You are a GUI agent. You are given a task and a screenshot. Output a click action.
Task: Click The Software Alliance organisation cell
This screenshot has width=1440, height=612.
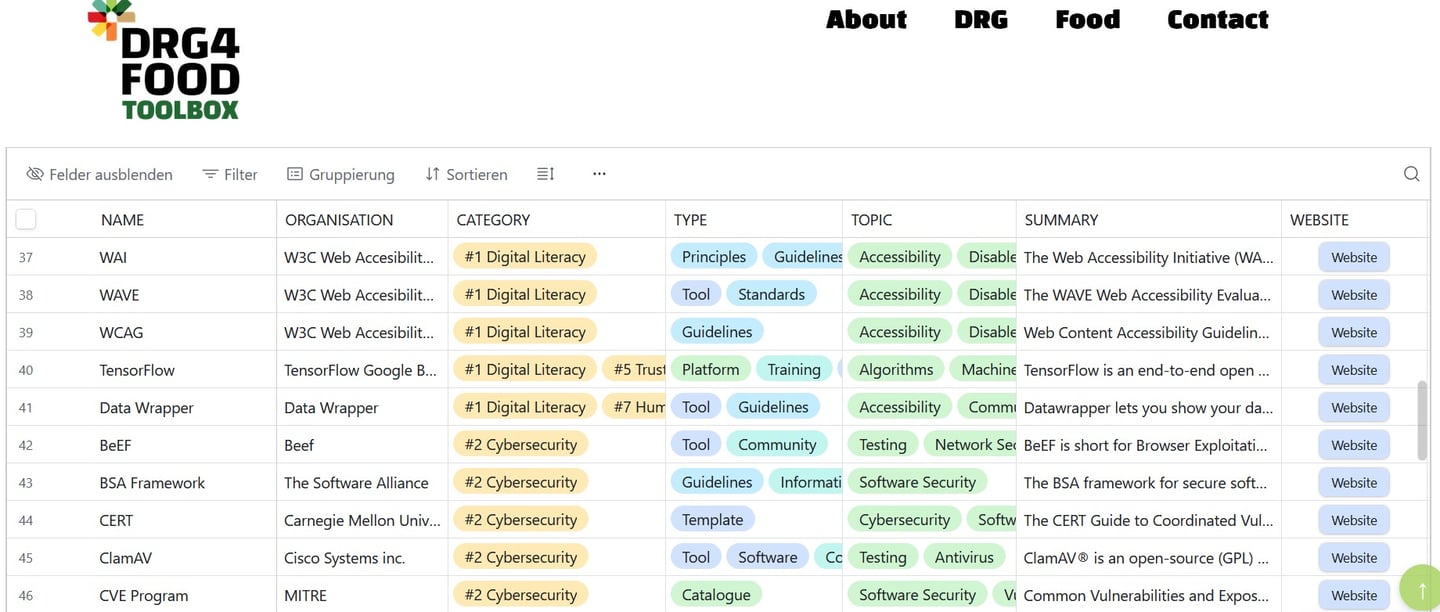pos(362,482)
